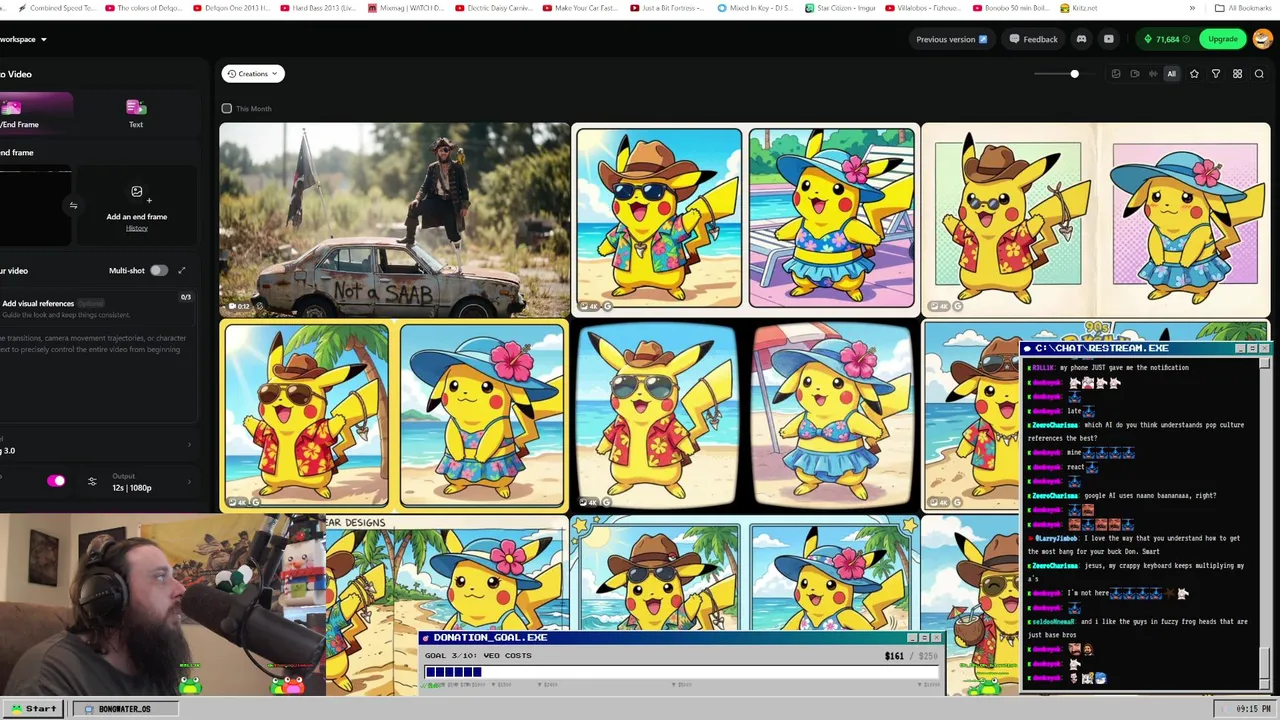Screen dimensions: 1280x720
Task: Click the DONATION_GOAL progress bar
Action: click(680, 672)
